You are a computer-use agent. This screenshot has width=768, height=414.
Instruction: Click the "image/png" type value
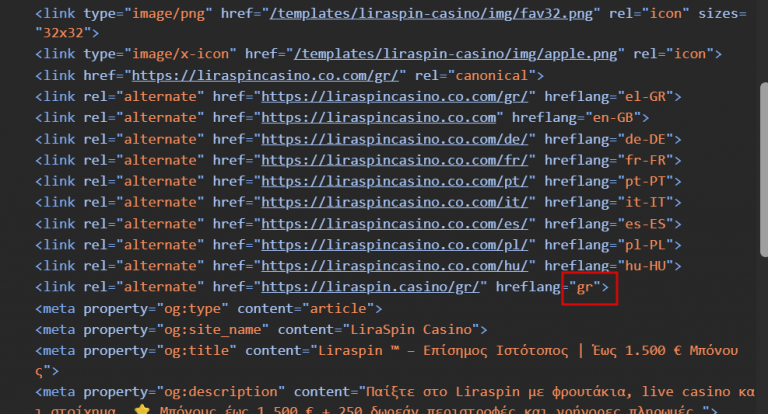(x=168, y=14)
